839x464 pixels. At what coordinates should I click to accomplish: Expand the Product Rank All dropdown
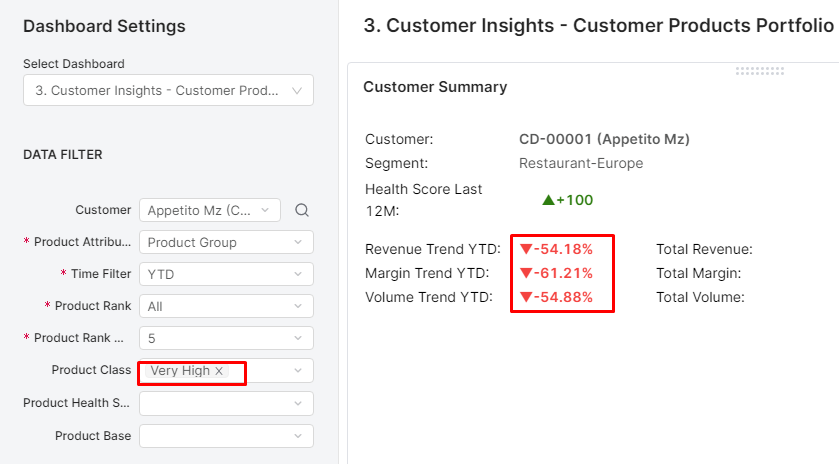tap(226, 306)
